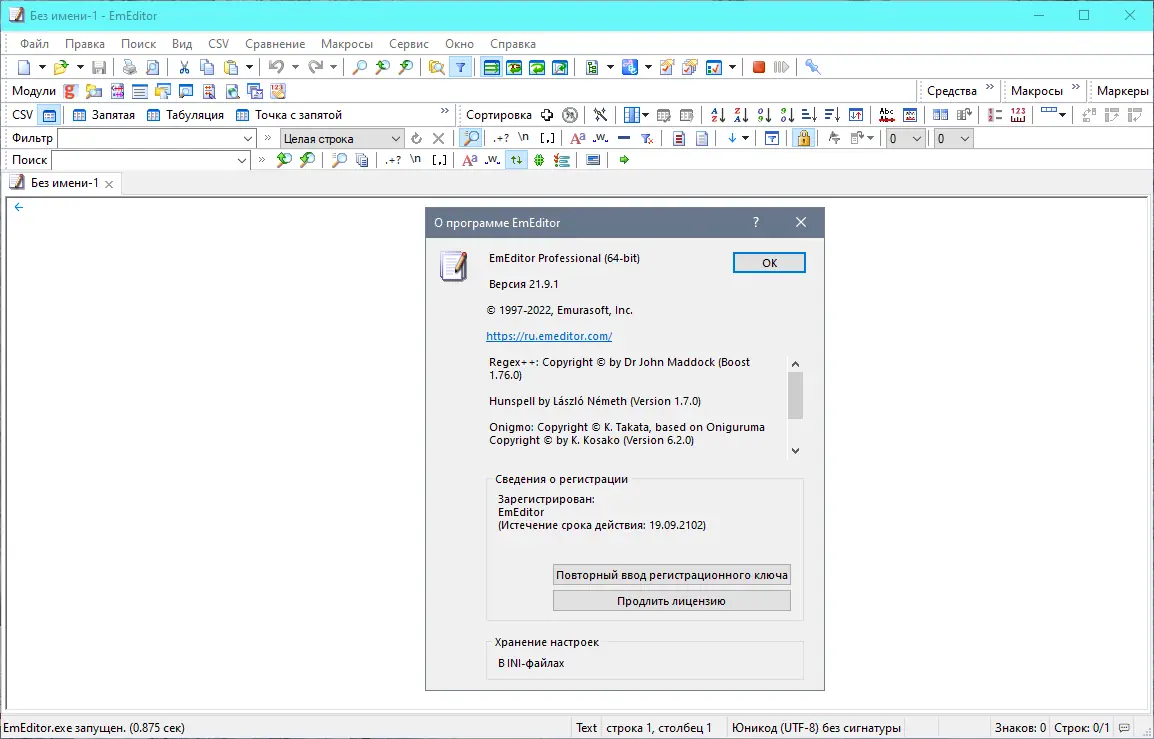Select the 'Без имени-1' document tab

click(63, 183)
